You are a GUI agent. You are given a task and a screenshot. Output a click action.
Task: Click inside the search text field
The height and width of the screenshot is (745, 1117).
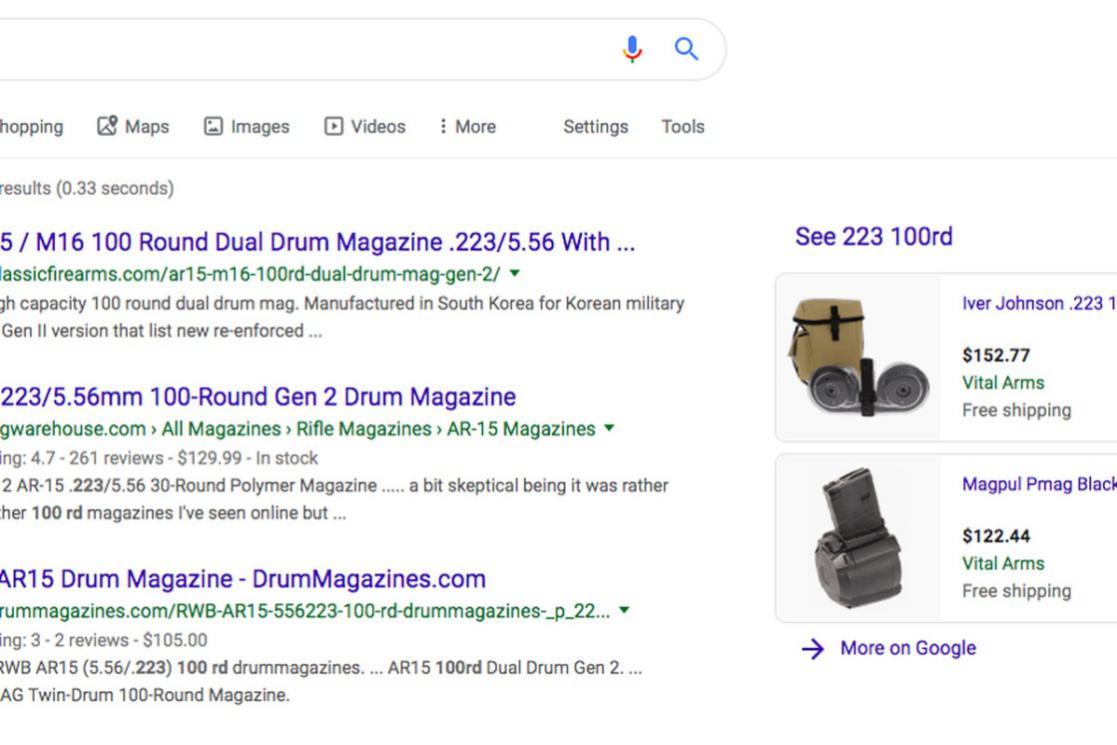coord(300,49)
